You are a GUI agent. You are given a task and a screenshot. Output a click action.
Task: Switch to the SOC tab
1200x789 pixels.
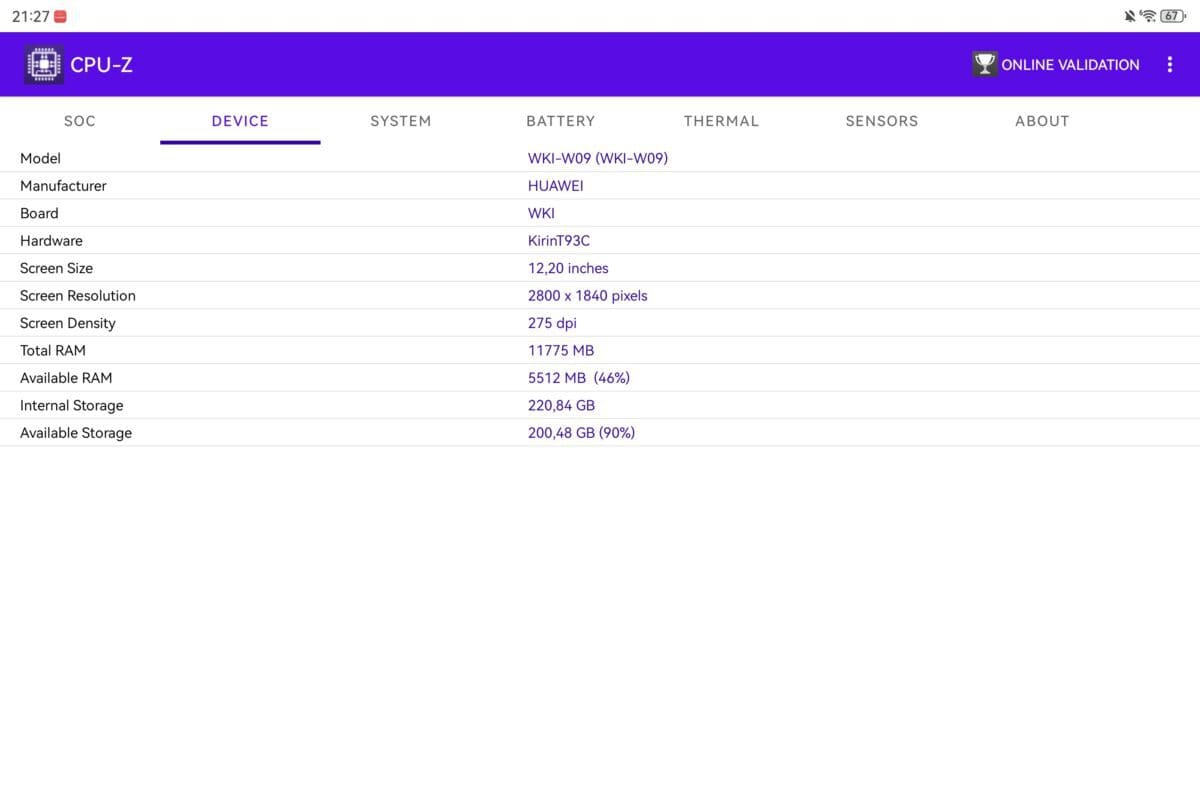click(x=80, y=121)
